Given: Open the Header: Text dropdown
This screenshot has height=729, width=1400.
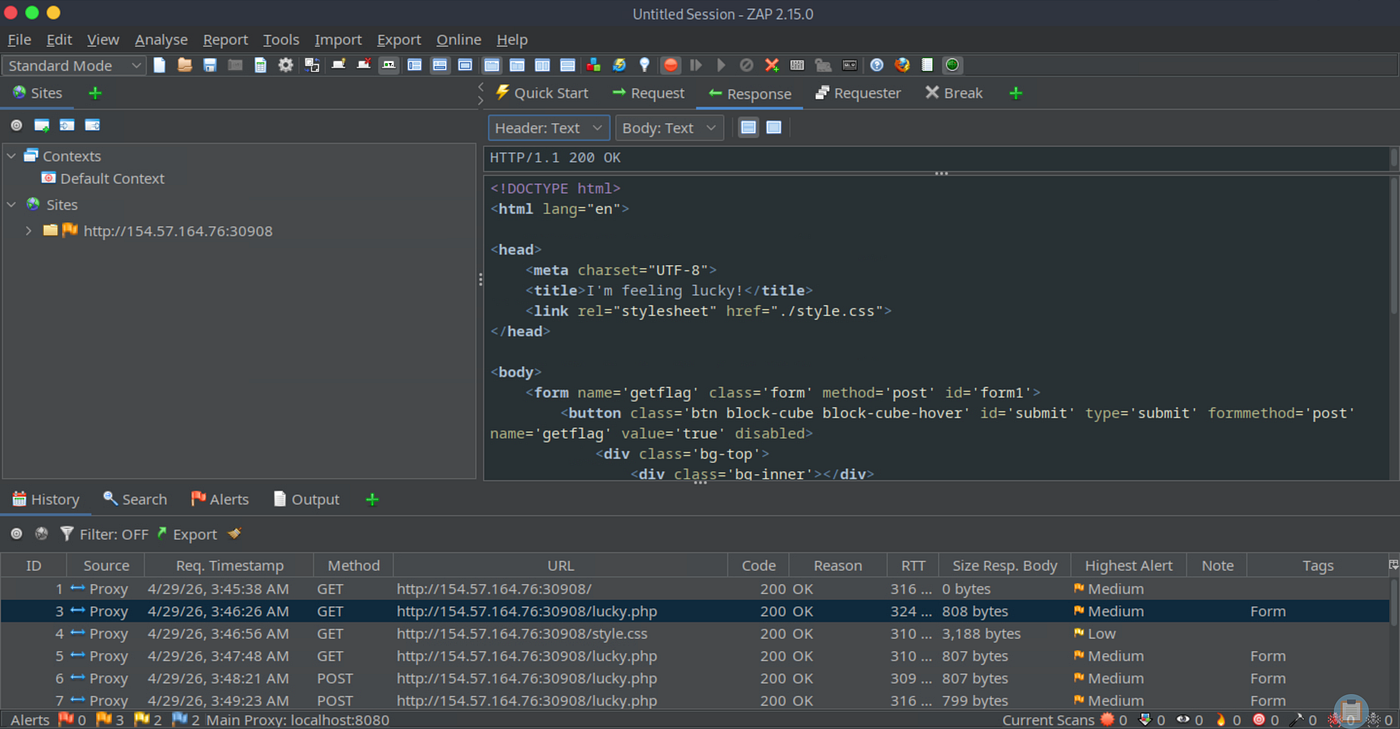Looking at the screenshot, I should [548, 128].
